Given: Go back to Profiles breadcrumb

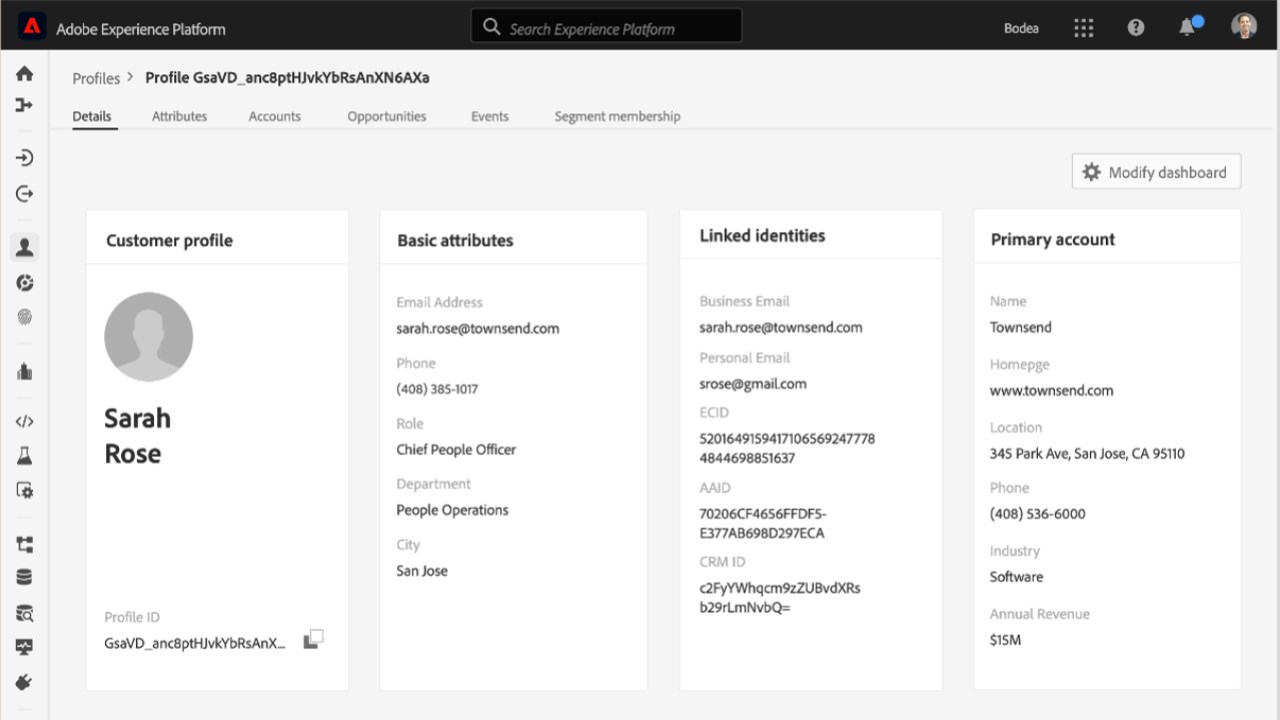Looking at the screenshot, I should pos(96,78).
